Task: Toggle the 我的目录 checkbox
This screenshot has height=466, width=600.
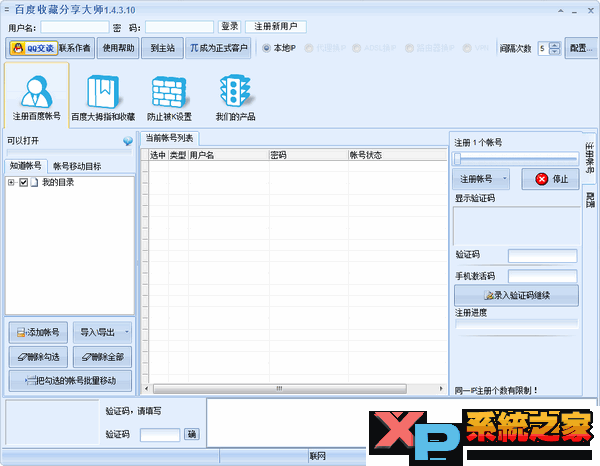Action: pos(24,182)
